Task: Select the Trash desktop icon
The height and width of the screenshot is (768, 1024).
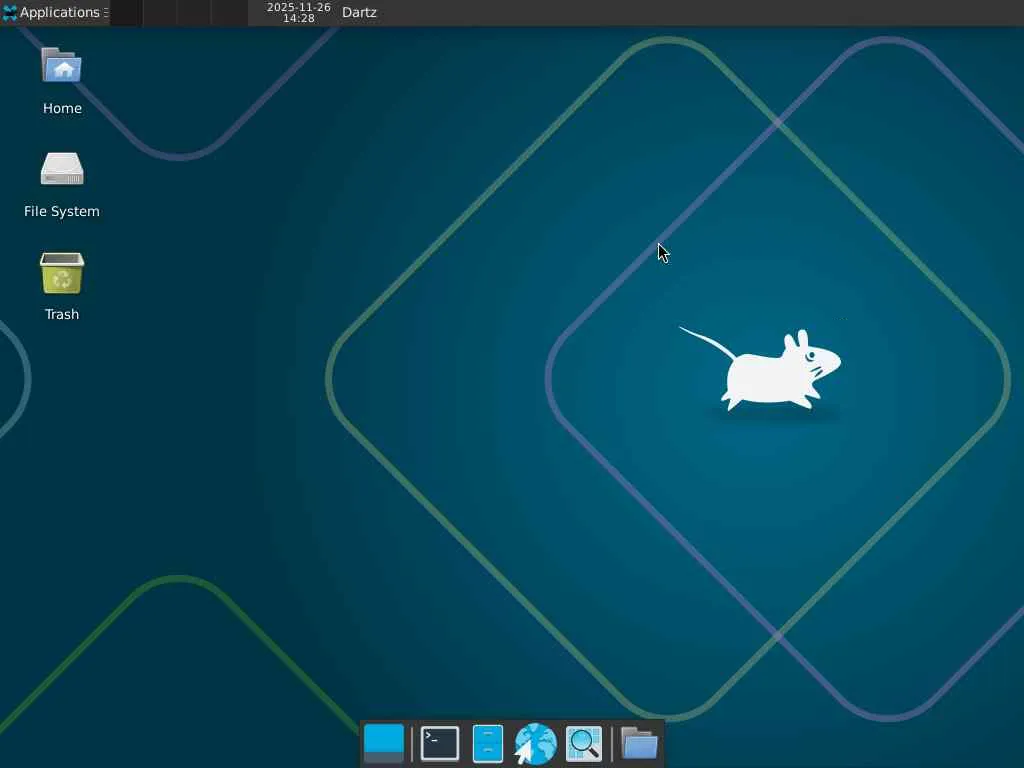Action: click(62, 287)
